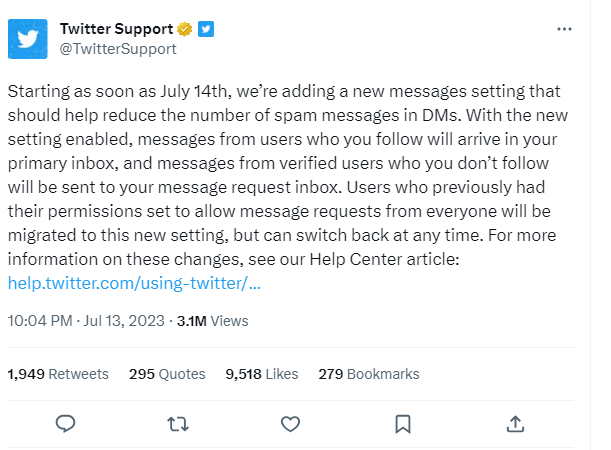
Task: Open the three-dot more options menu
Action: click(x=564, y=29)
